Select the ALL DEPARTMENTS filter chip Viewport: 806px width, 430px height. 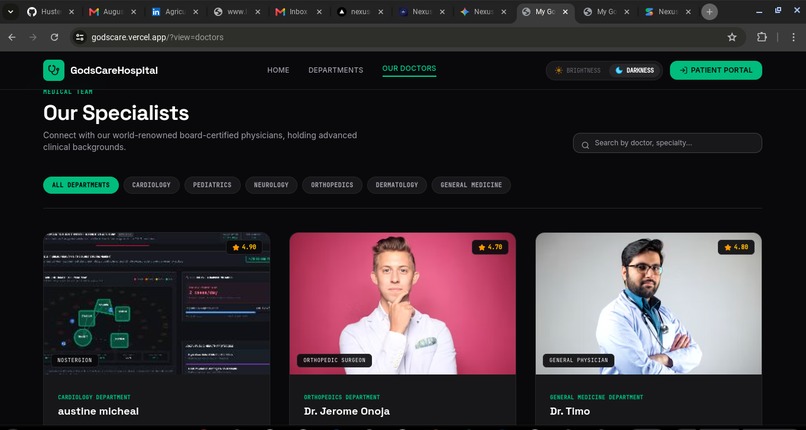pyautogui.click(x=81, y=185)
